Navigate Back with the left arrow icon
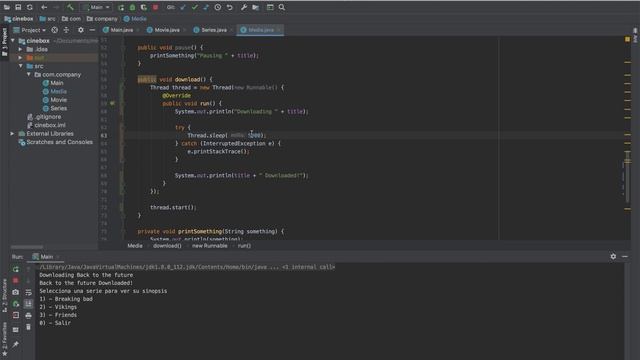The height and width of the screenshot is (360, 640). click(44, 7)
